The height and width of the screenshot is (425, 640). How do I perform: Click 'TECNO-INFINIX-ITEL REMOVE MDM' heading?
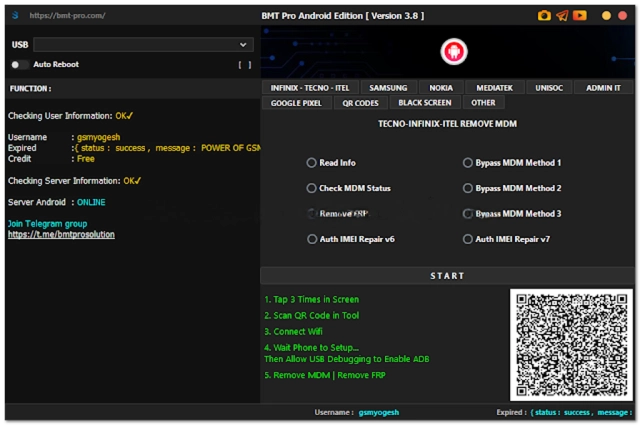point(447,124)
